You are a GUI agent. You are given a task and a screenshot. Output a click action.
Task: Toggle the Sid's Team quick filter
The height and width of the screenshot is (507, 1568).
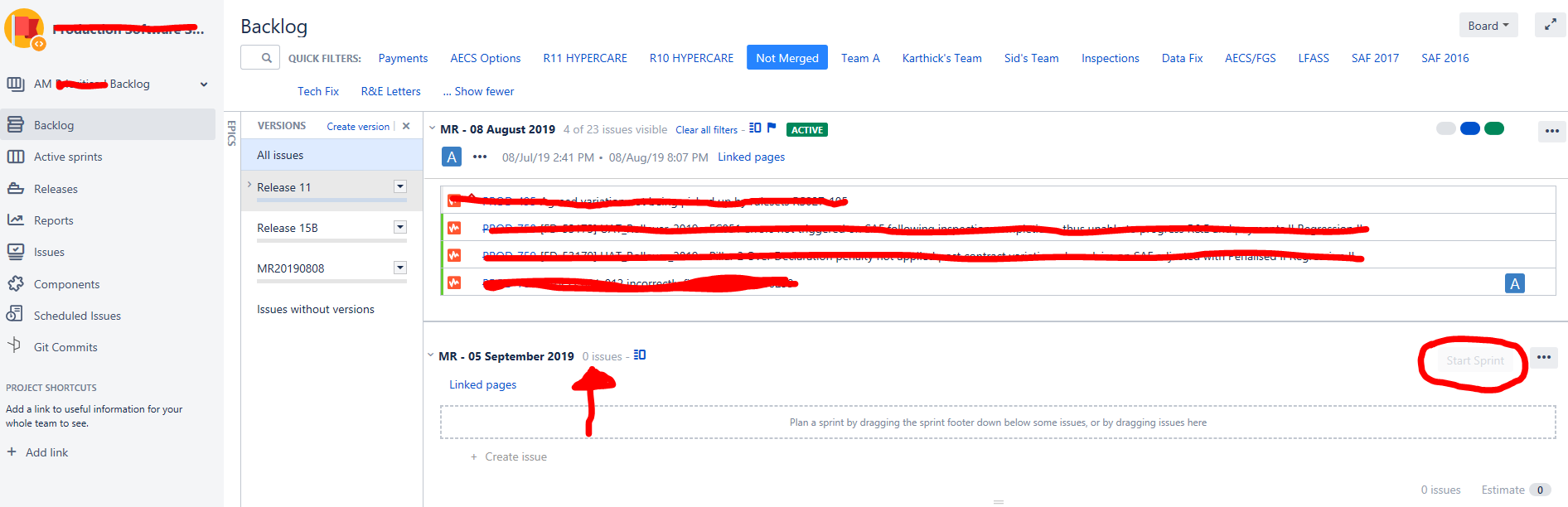1031,58
